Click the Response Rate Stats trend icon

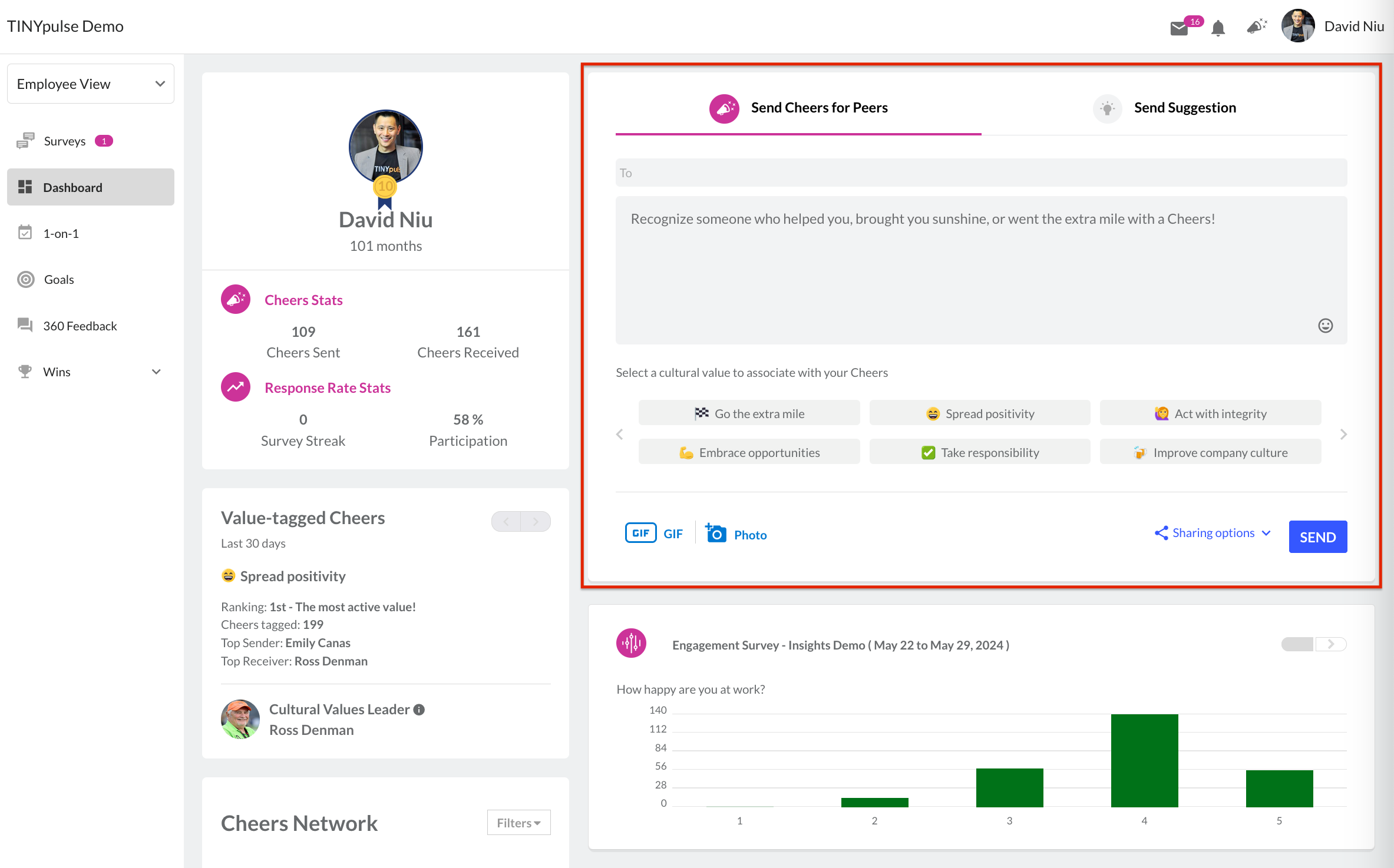point(236,387)
